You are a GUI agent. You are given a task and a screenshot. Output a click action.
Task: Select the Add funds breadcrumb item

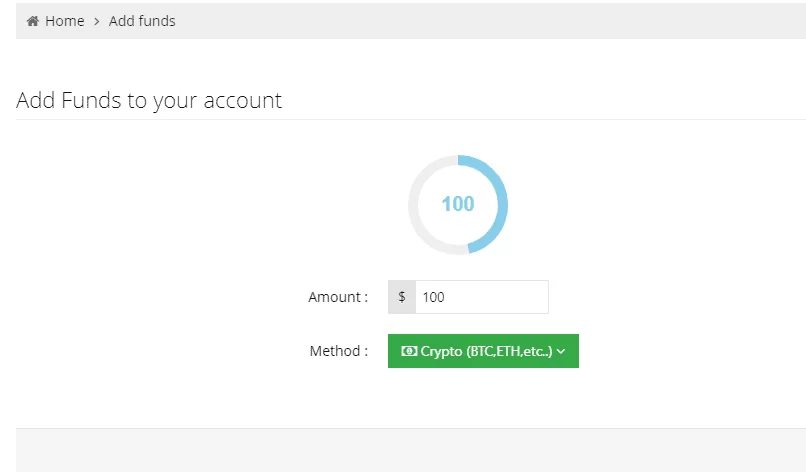(142, 21)
